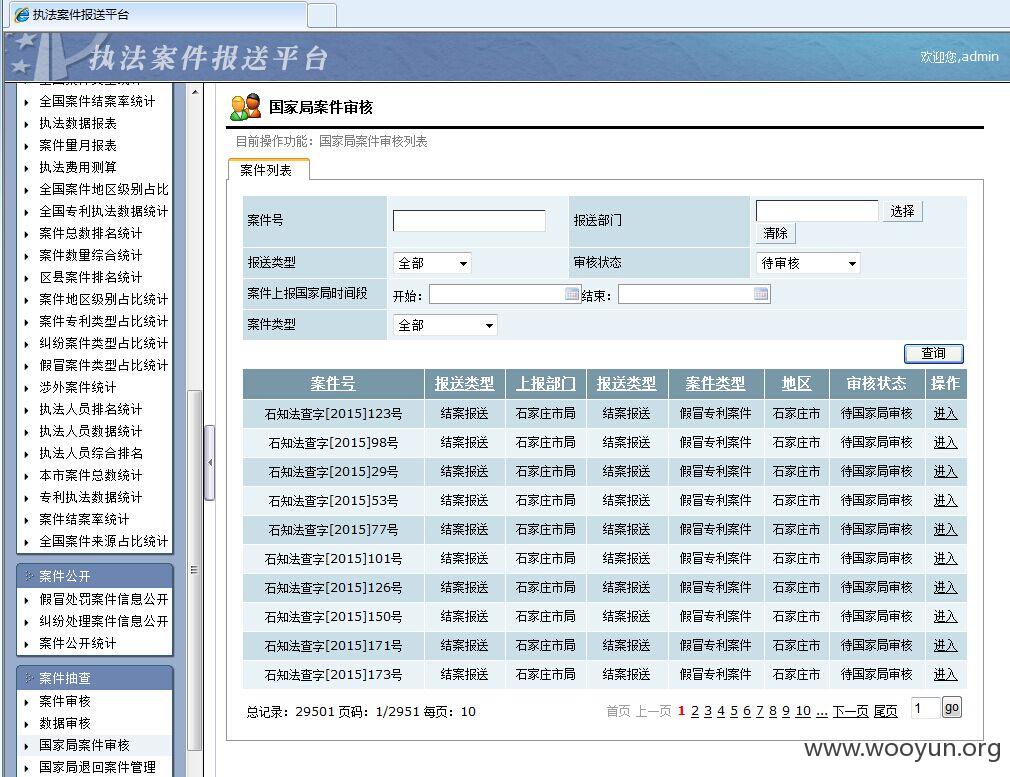Image resolution: width=1010 pixels, height=777 pixels.
Task: Click 进入 for case 石知法查字[2015]101号
Action: pyautogui.click(x=945, y=559)
